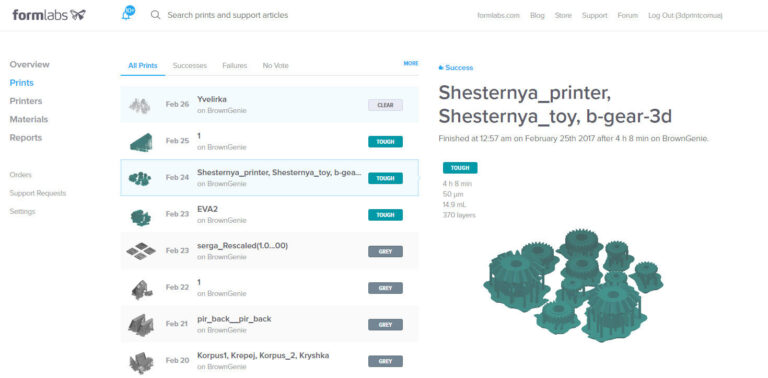Click the Feb 20 date in list
Viewport: 768px width, 378px height.
[177, 360]
